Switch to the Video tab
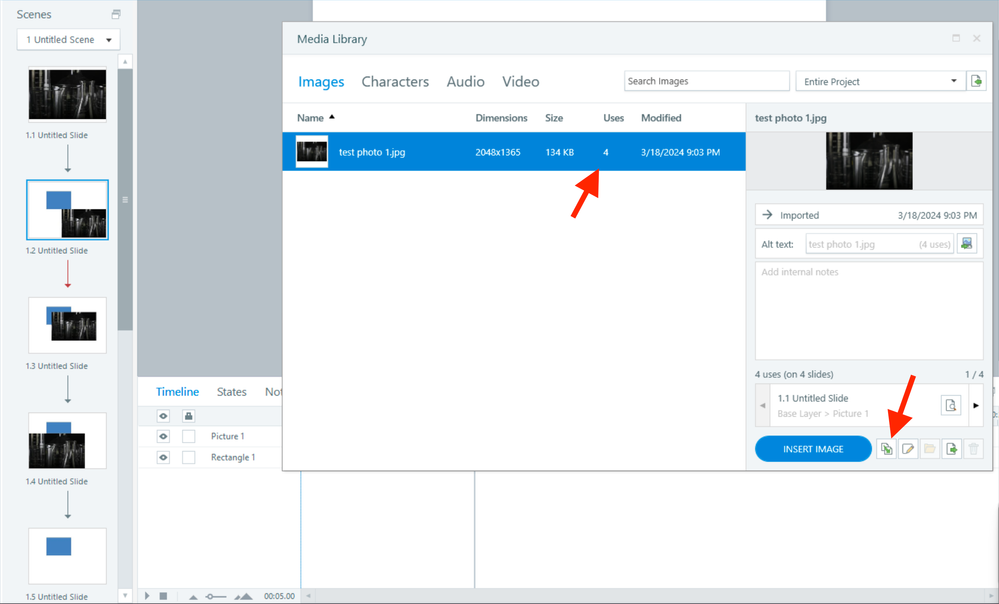The height and width of the screenshot is (604, 999). pos(521,82)
